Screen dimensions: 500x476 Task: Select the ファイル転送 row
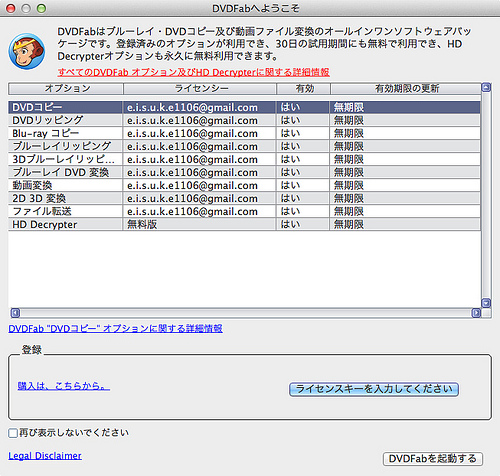(x=244, y=211)
